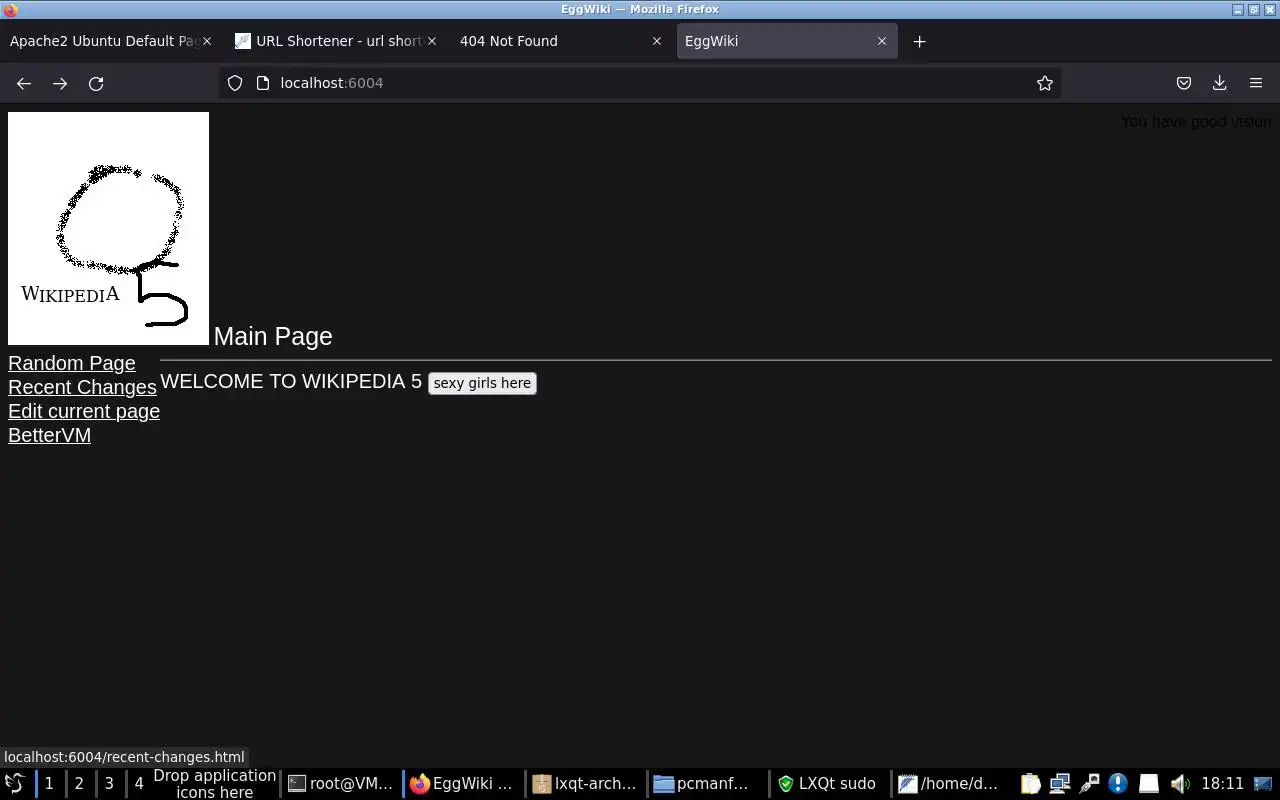Bookmark this page with the star
The height and width of the screenshot is (800, 1280).
pyautogui.click(x=1045, y=83)
